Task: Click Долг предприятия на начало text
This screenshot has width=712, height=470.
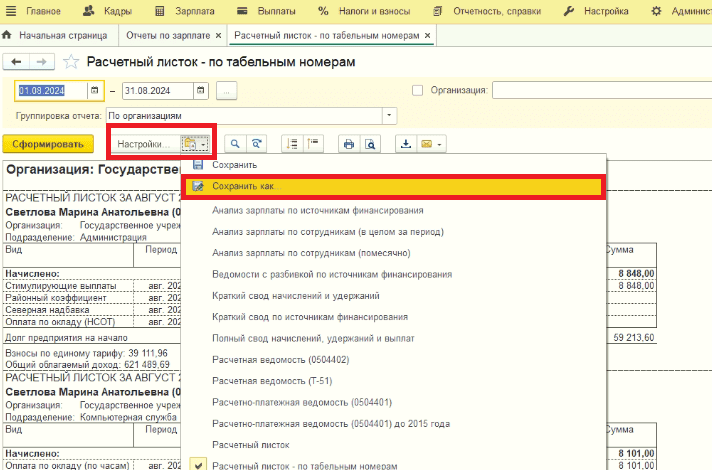Action: (66, 338)
